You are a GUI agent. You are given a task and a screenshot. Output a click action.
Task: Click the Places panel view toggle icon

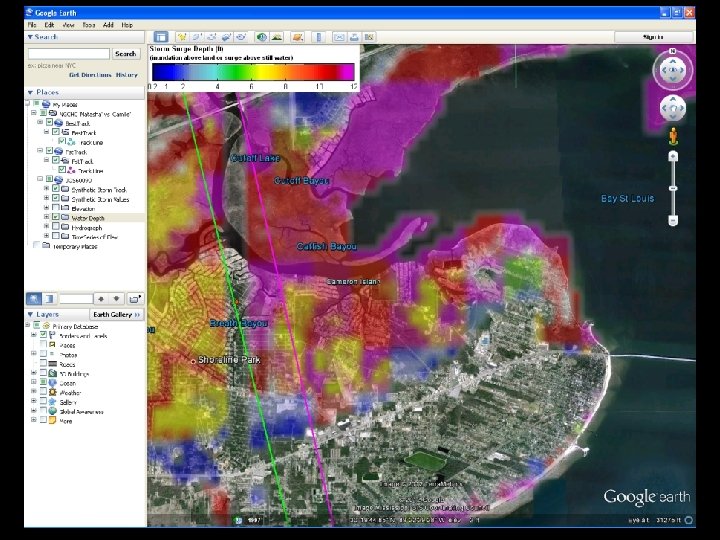49,299
